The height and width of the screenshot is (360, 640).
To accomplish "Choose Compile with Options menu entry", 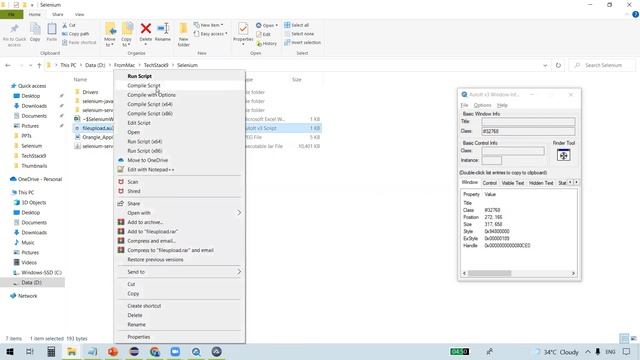I will pyautogui.click(x=180, y=95).
